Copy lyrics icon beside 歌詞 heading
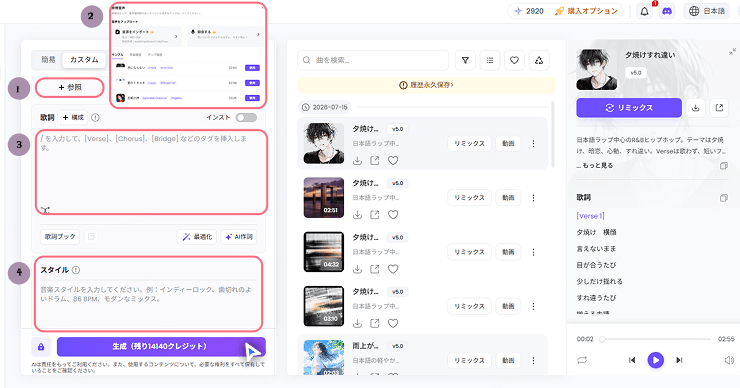This screenshot has width=740, height=388. pyautogui.click(x=723, y=198)
